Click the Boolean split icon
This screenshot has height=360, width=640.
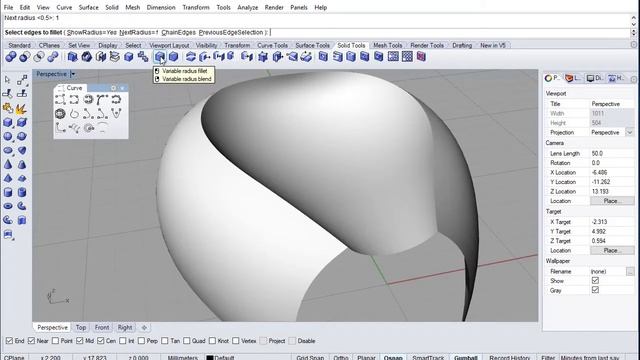[53, 57]
